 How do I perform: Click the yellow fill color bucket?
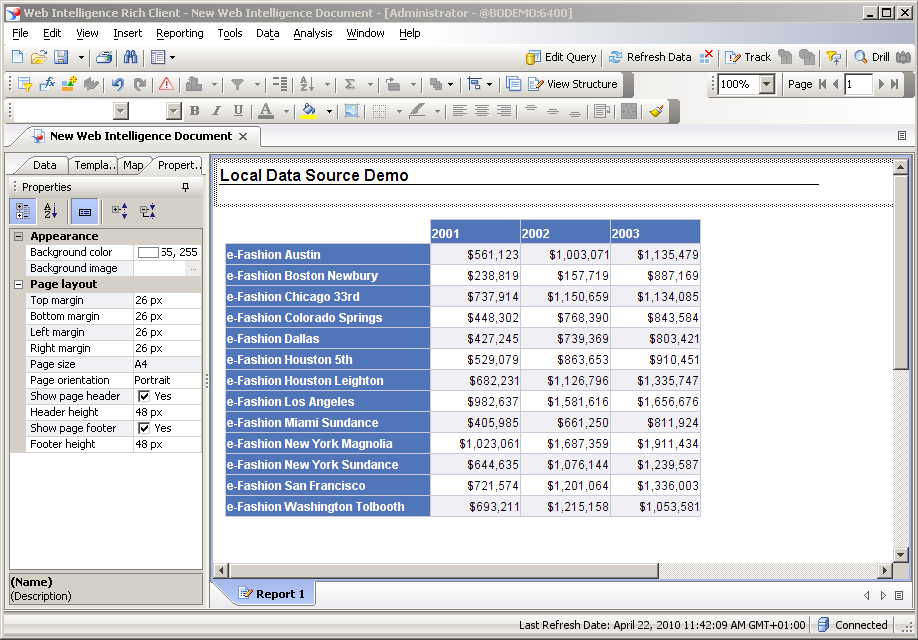pyautogui.click(x=309, y=111)
